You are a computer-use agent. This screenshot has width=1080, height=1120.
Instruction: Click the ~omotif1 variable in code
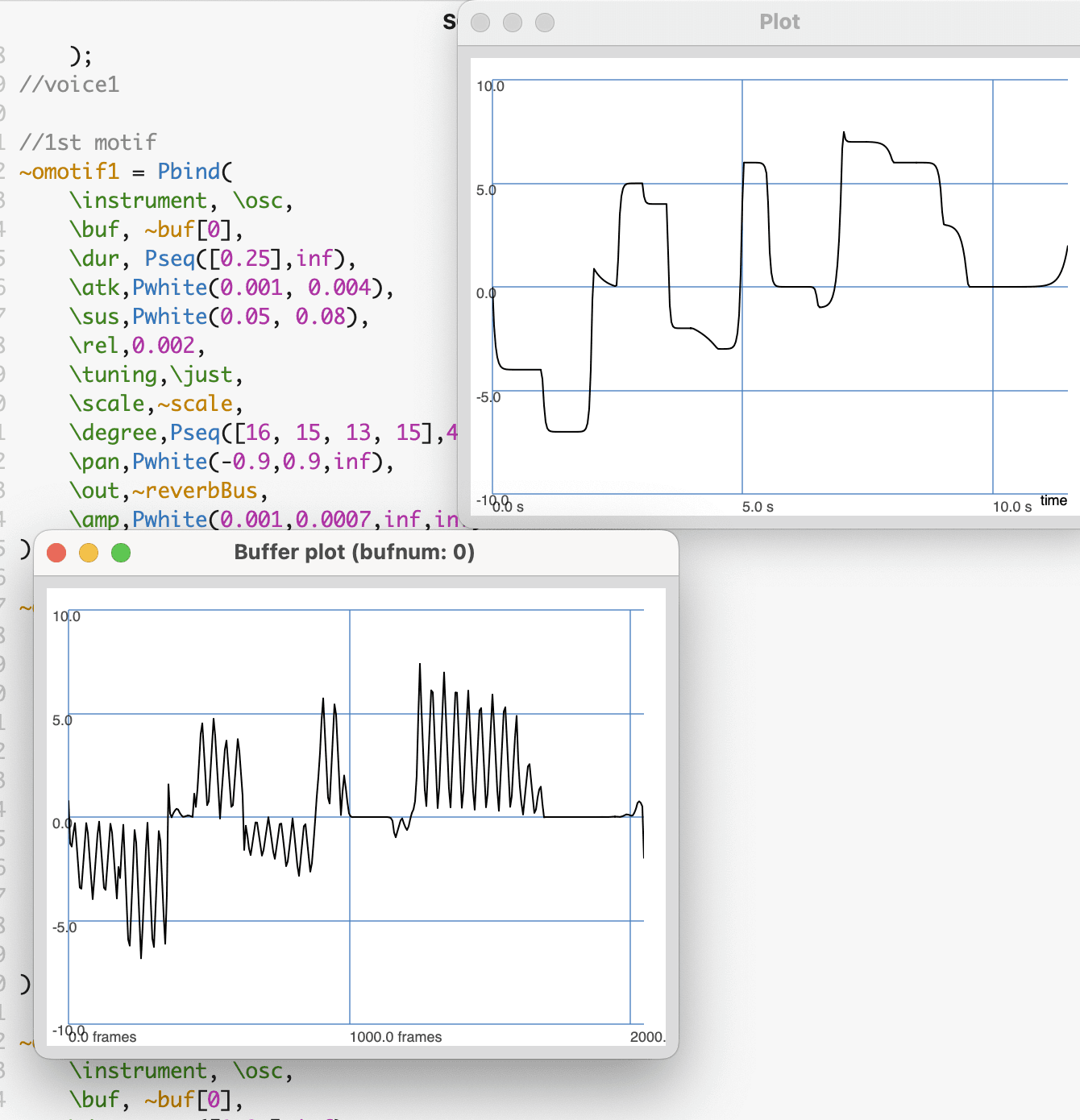click(x=69, y=172)
